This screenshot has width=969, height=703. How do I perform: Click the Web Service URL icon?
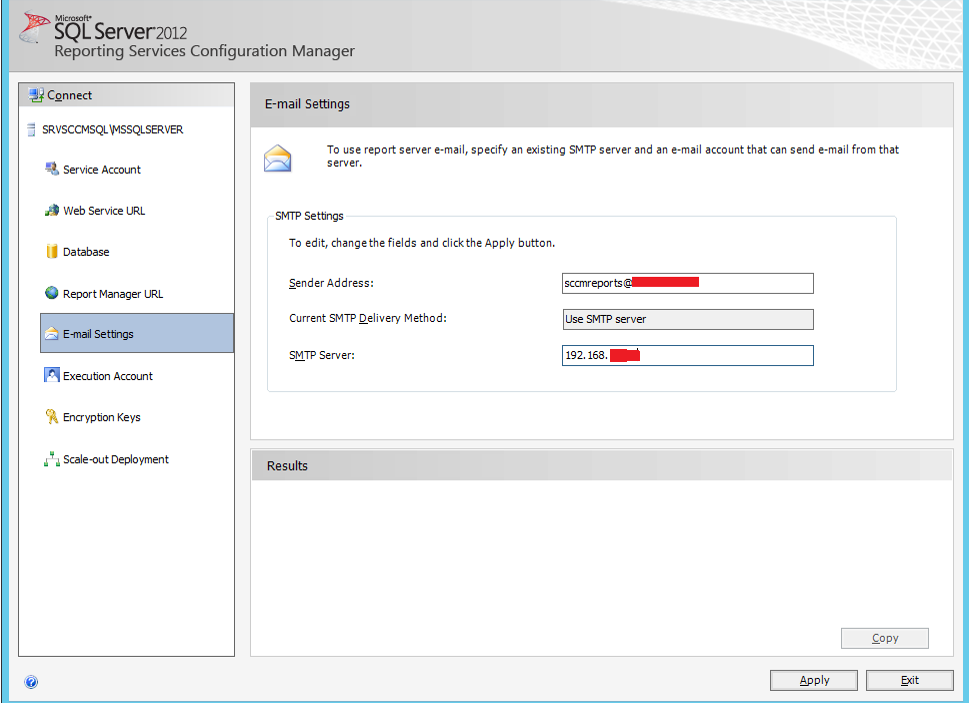point(52,211)
